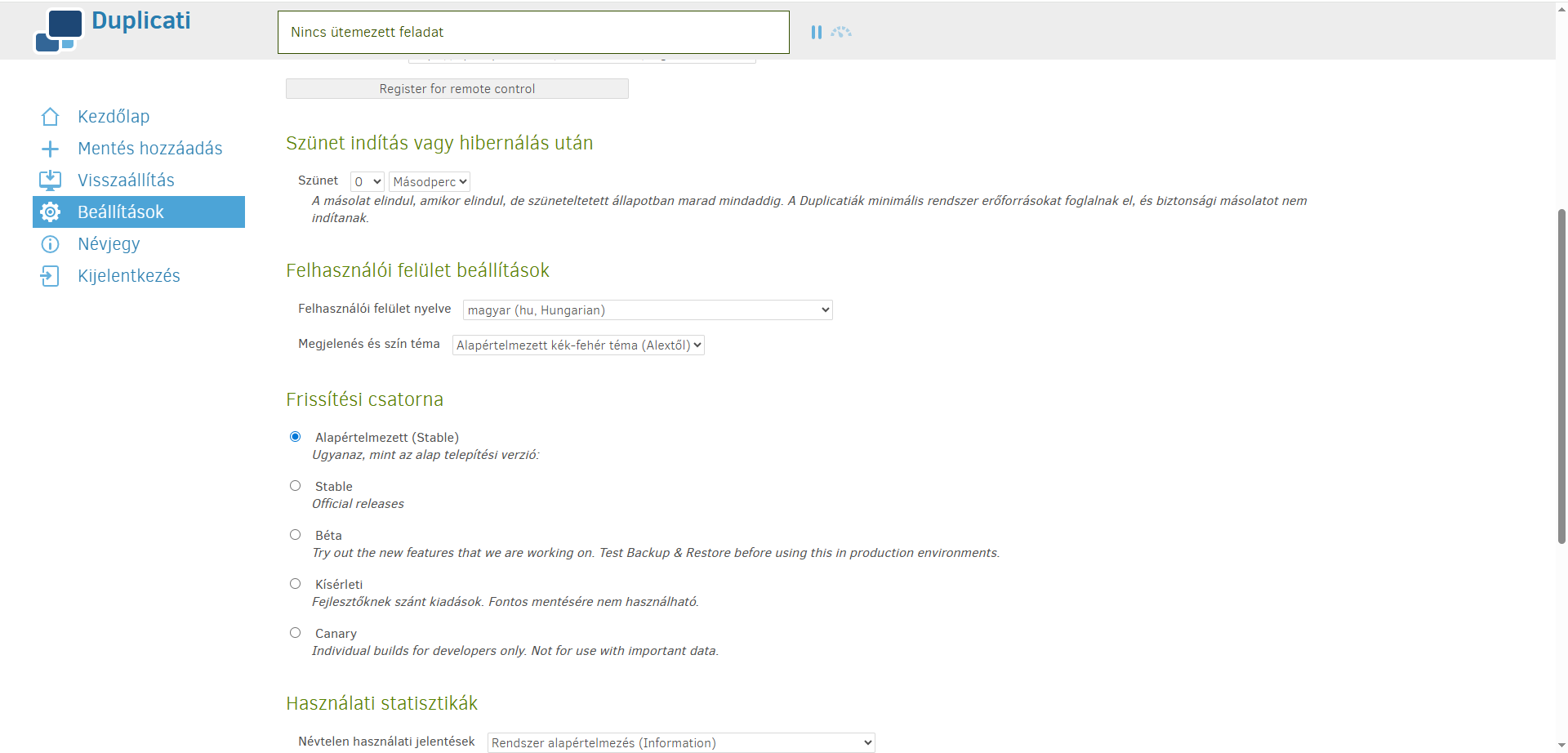Go to Visszaállítás in the sidebar
The width and height of the screenshot is (1568, 753).
(126, 180)
